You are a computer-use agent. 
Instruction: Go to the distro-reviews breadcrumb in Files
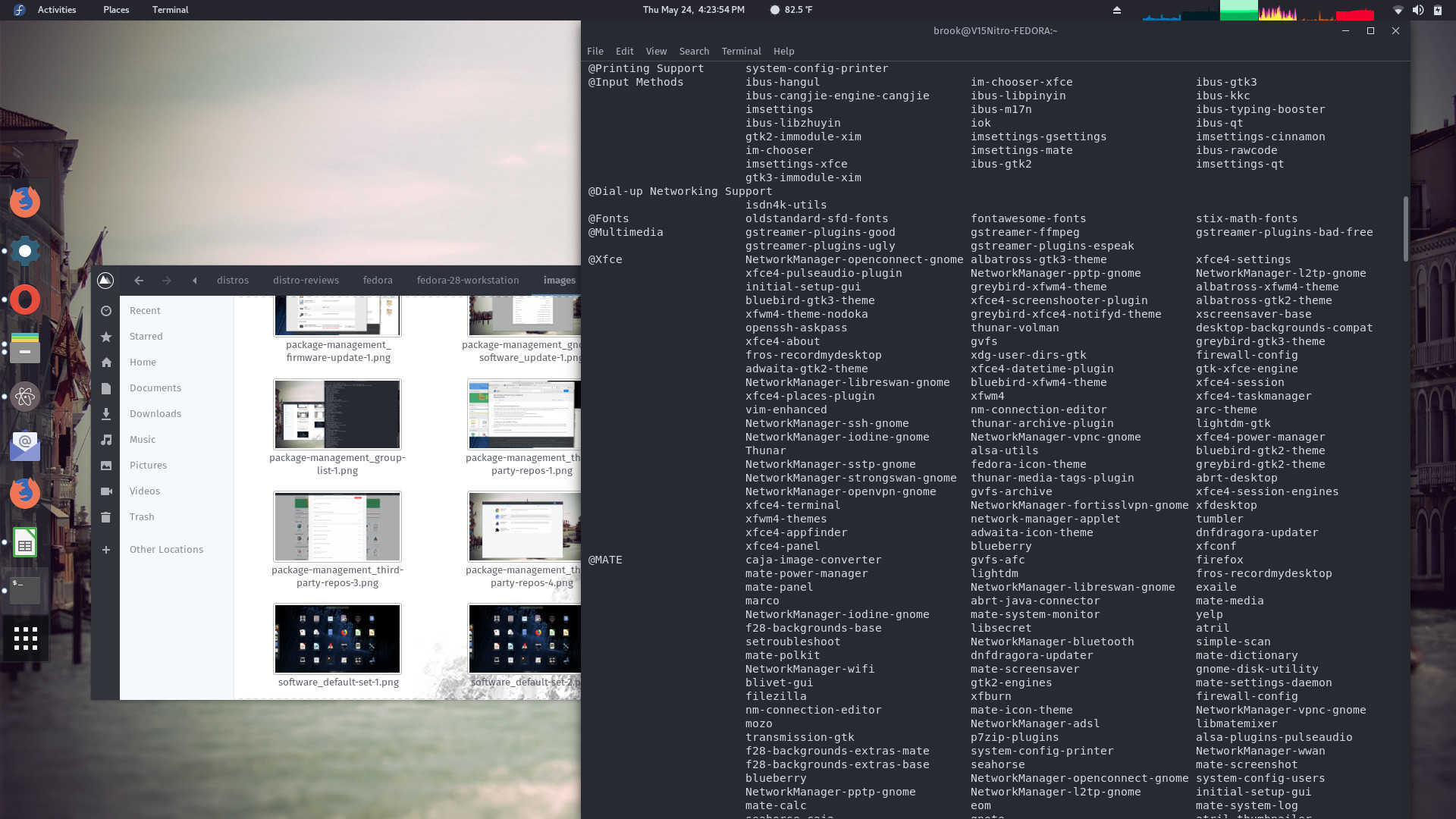[306, 280]
